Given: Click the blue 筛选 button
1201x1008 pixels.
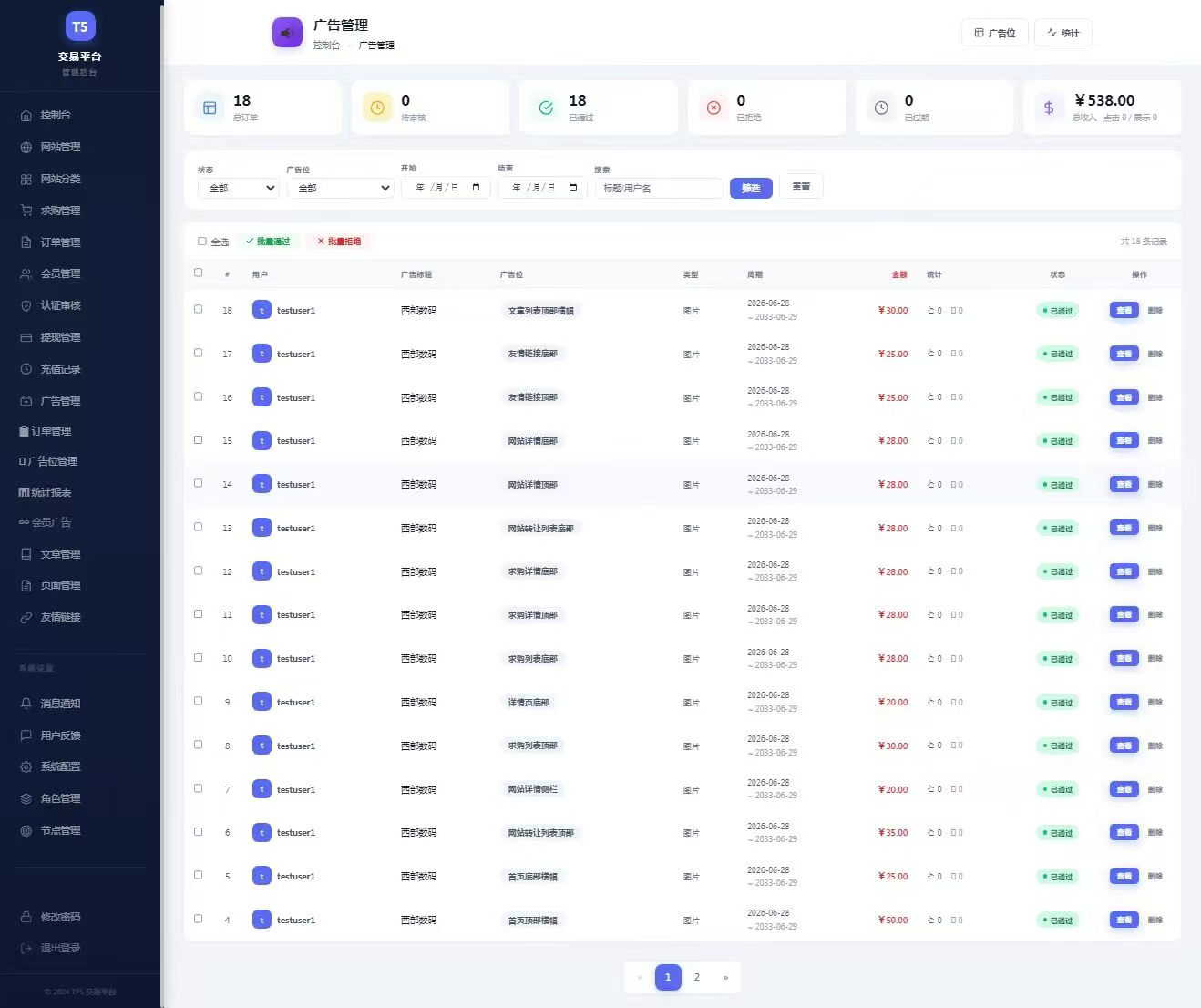Looking at the screenshot, I should pos(751,188).
